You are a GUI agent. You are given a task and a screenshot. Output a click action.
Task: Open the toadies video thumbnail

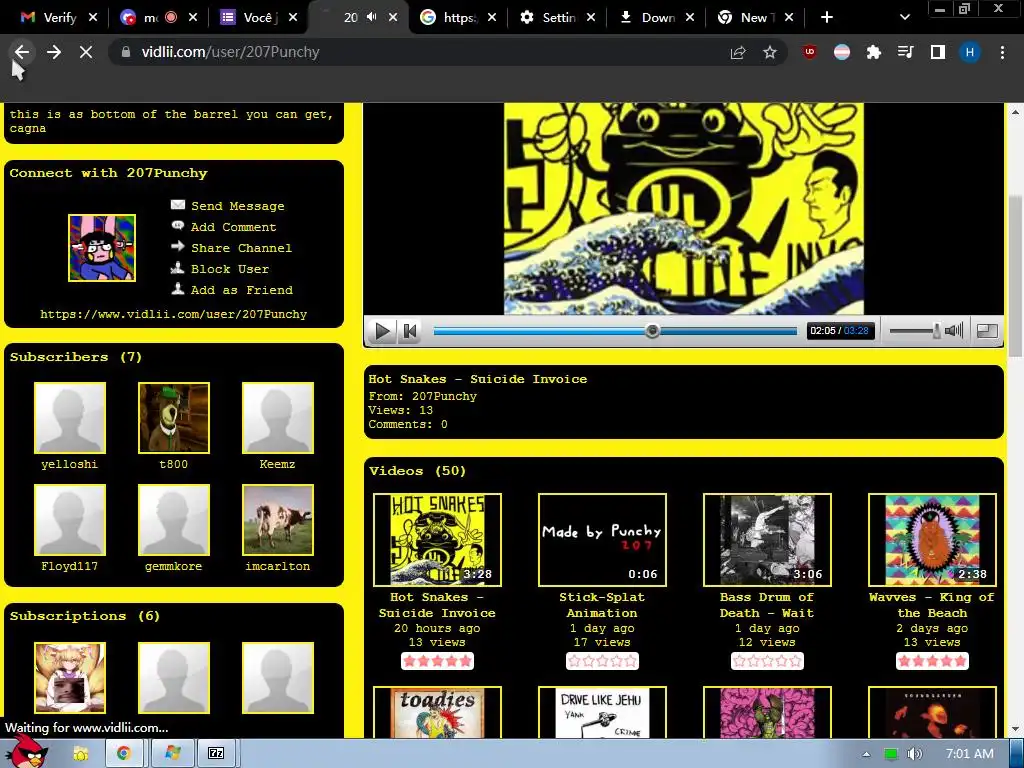[438, 712]
